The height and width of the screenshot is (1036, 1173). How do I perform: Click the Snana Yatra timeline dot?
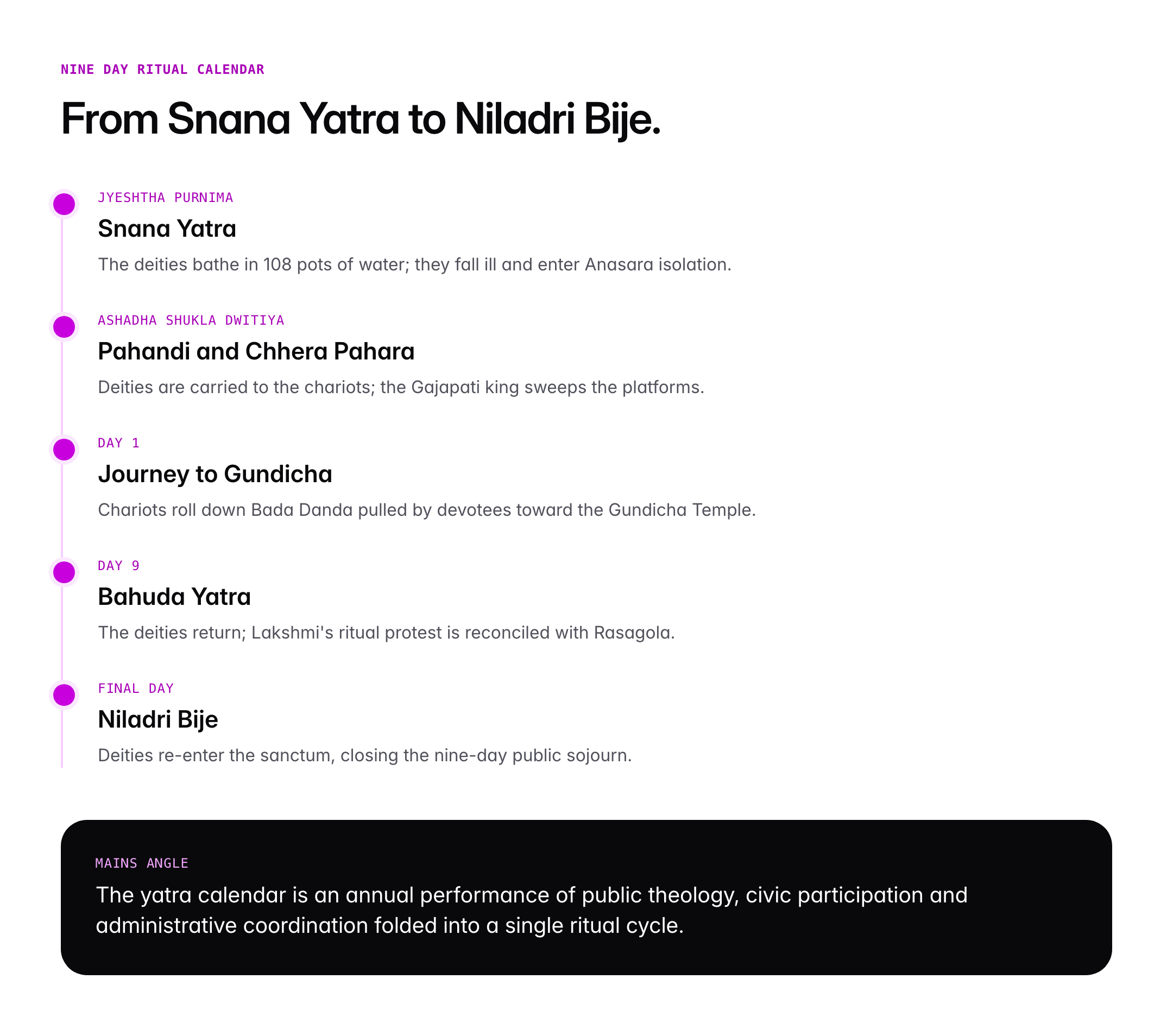coord(64,204)
